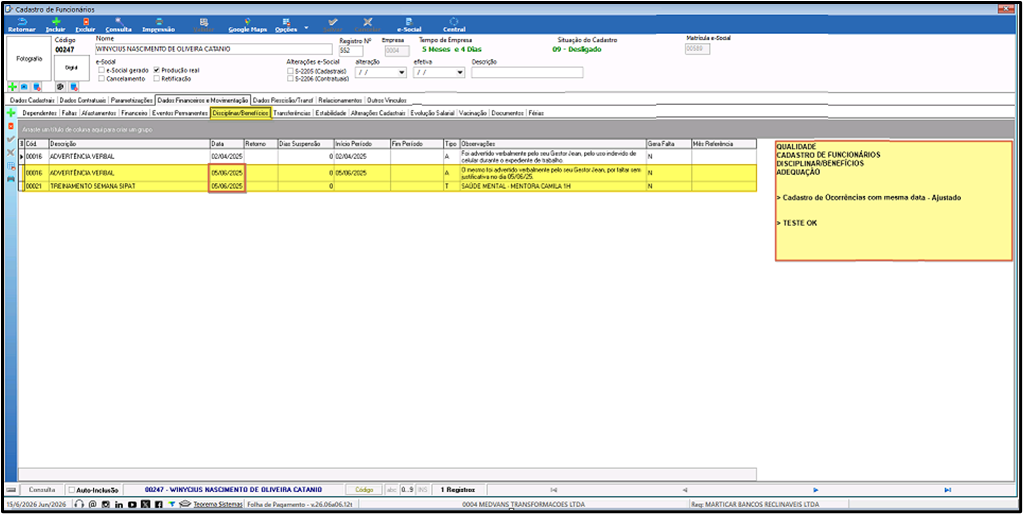Click the Excluir toolbar icon
Viewport: 1023px width, 514px height.
click(x=85, y=22)
